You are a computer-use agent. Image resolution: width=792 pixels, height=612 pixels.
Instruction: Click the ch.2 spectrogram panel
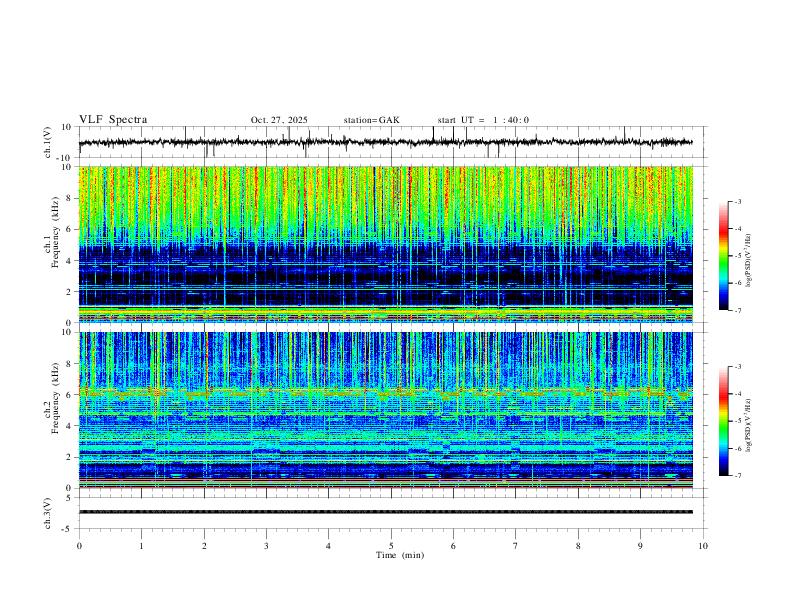click(385, 410)
